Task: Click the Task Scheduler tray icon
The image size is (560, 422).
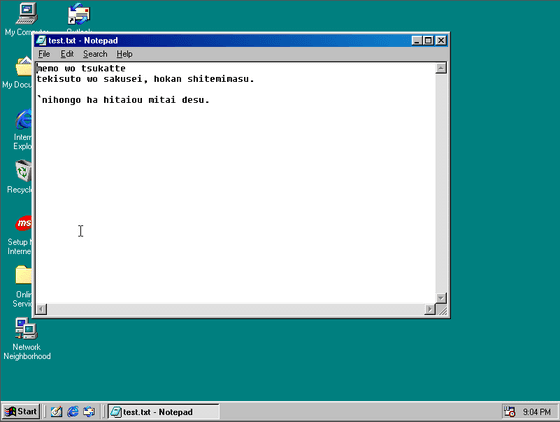Action: pos(509,412)
